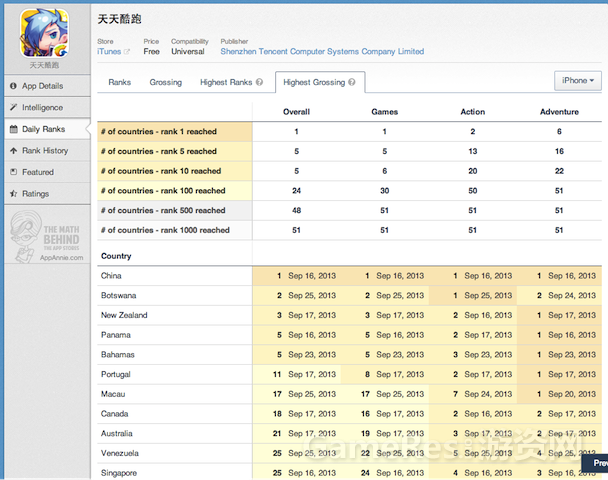The width and height of the screenshot is (608, 480).
Task: Click rank 500 reached Overall value 48
Action: point(297,211)
